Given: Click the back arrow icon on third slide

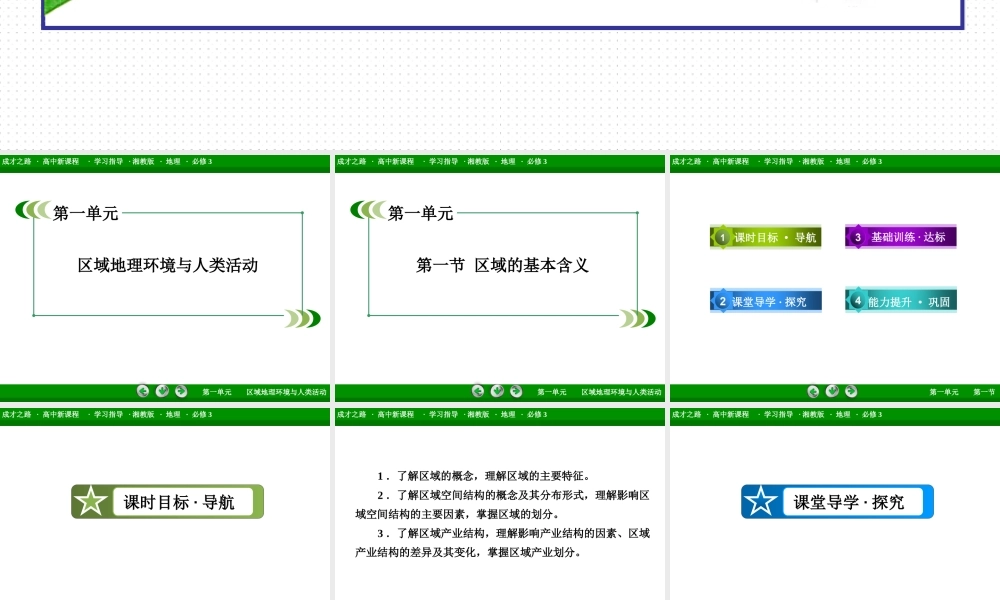Looking at the screenshot, I should click(813, 391).
